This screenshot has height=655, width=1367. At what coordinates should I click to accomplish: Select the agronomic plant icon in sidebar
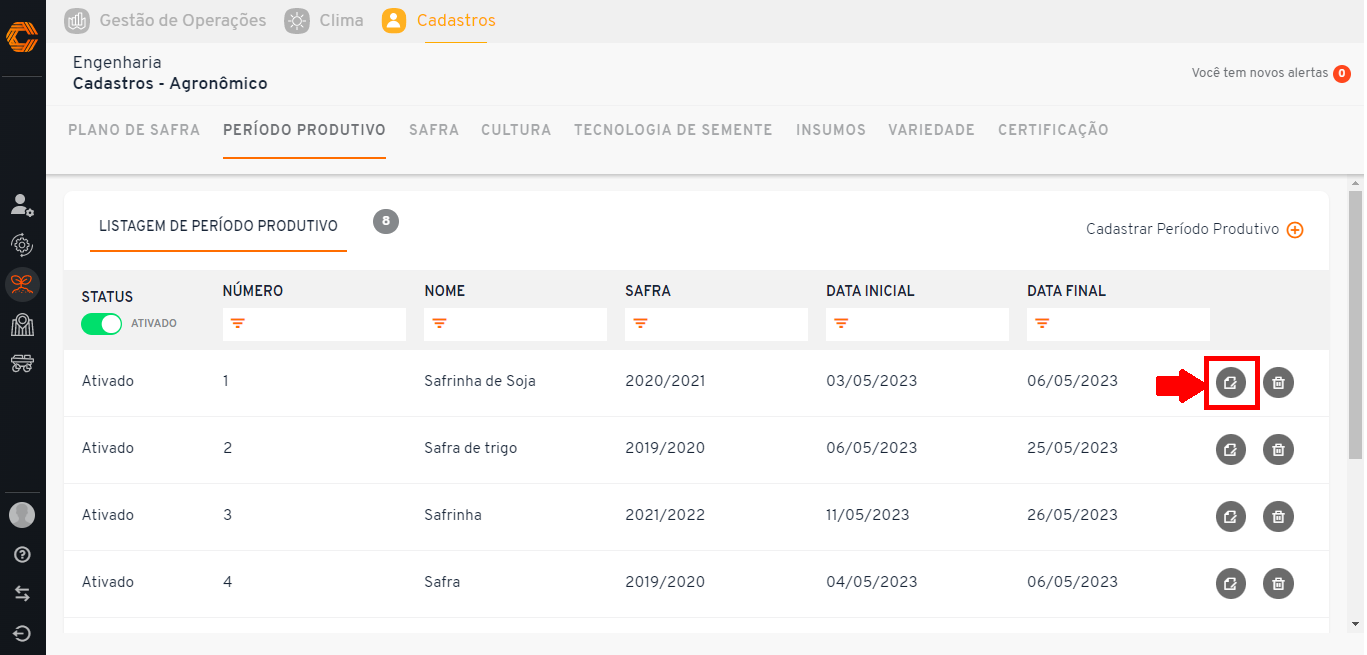pyautogui.click(x=22, y=285)
